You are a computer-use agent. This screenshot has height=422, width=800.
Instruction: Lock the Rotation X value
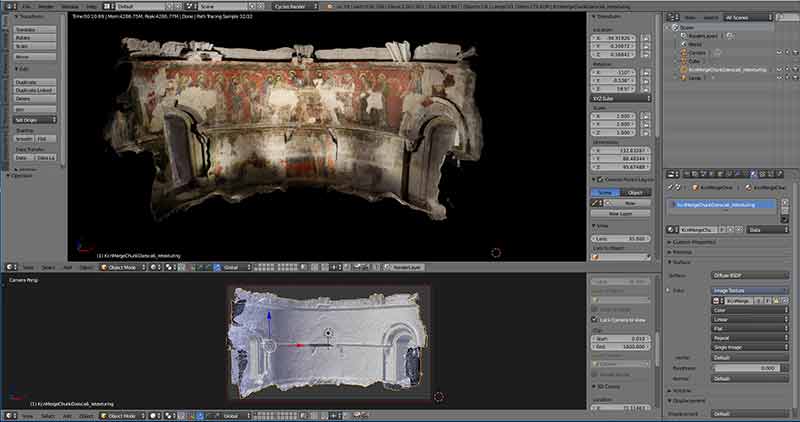coord(645,72)
